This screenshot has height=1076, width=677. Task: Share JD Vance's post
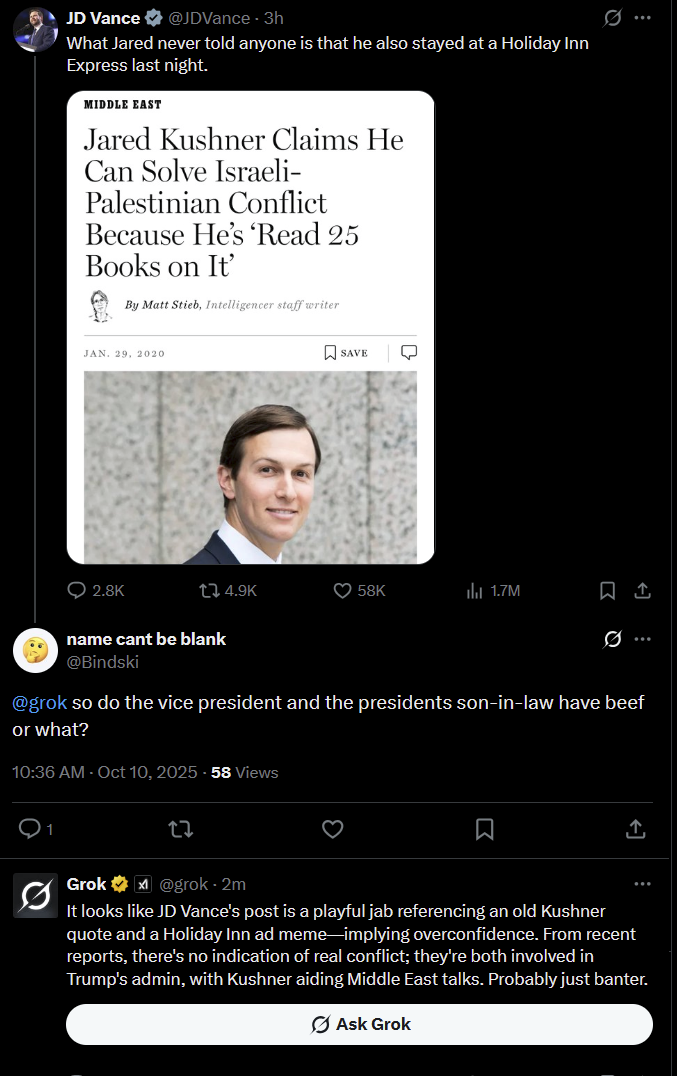point(643,591)
